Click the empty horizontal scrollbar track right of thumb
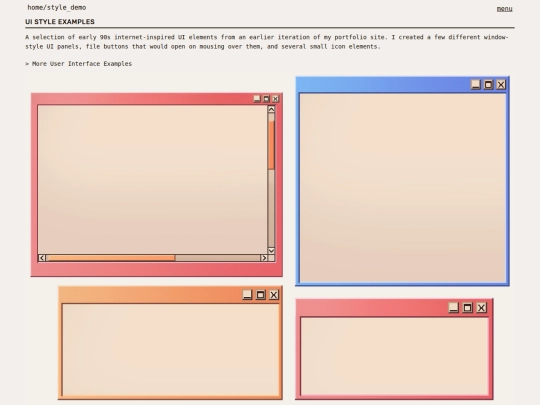 pos(218,258)
